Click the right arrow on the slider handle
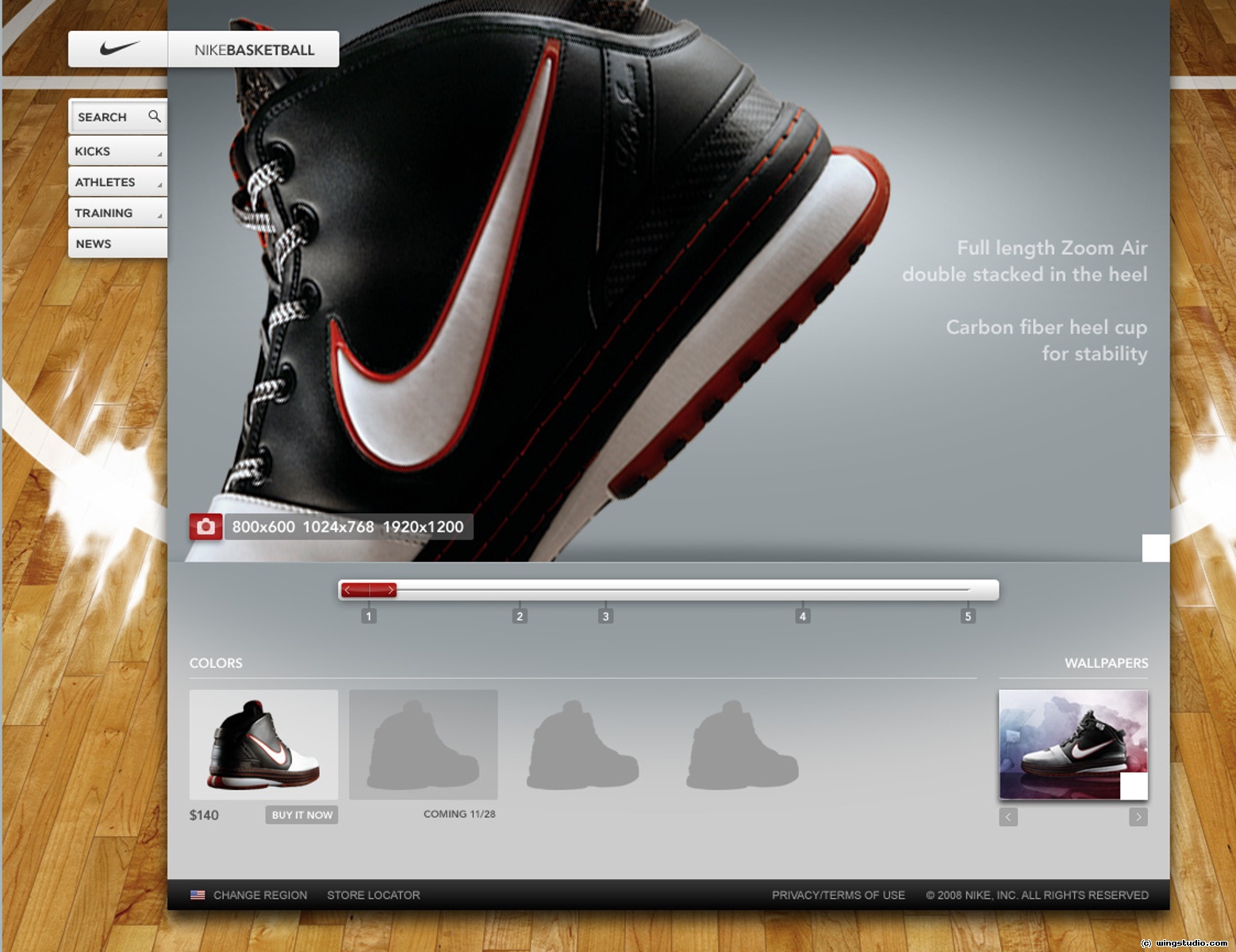This screenshot has width=1236, height=952. tap(390, 589)
